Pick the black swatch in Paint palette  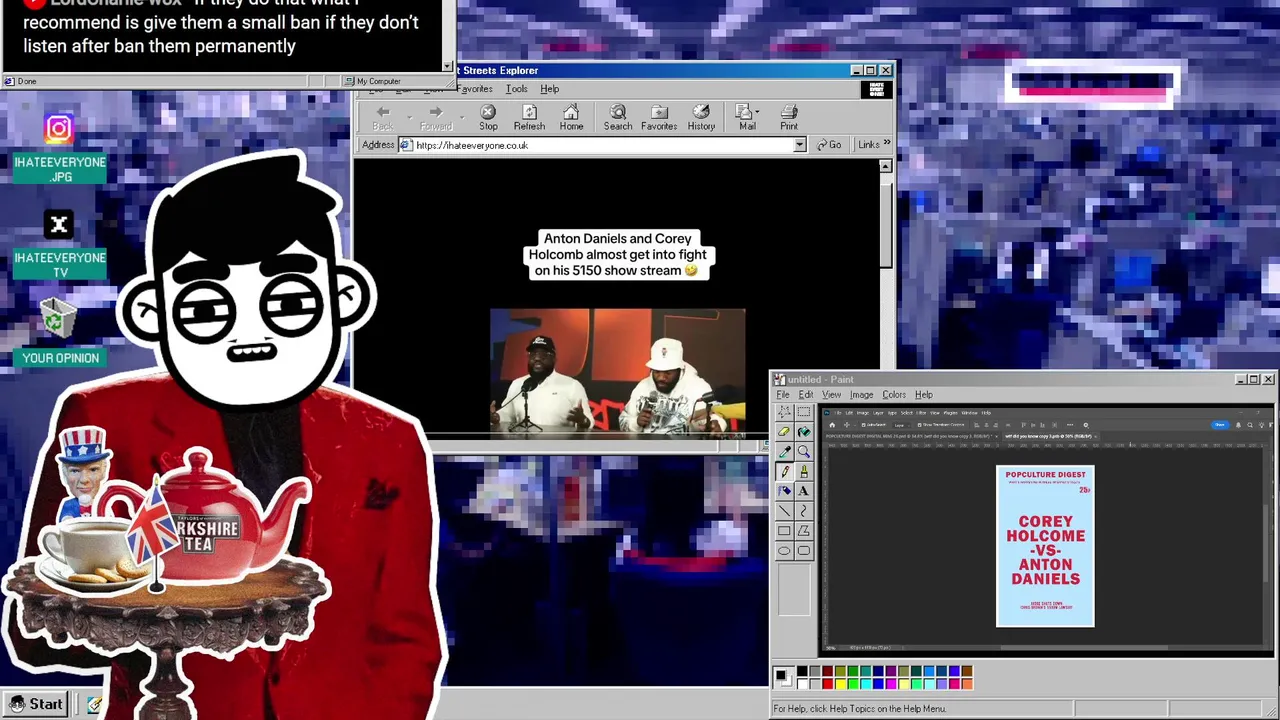[x=802, y=671]
